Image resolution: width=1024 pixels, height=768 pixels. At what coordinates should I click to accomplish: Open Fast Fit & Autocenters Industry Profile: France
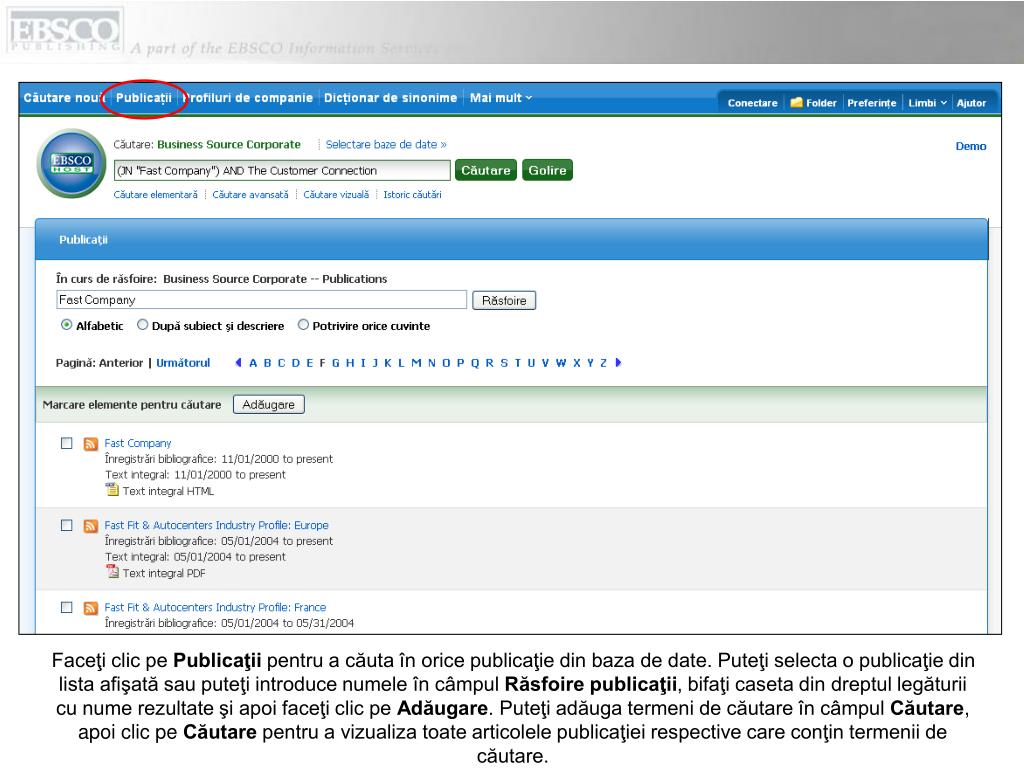(215, 607)
